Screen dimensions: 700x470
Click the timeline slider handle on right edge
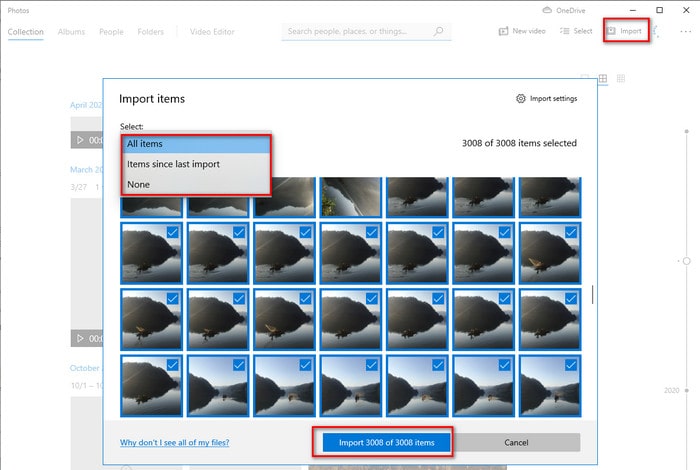tap(686, 260)
